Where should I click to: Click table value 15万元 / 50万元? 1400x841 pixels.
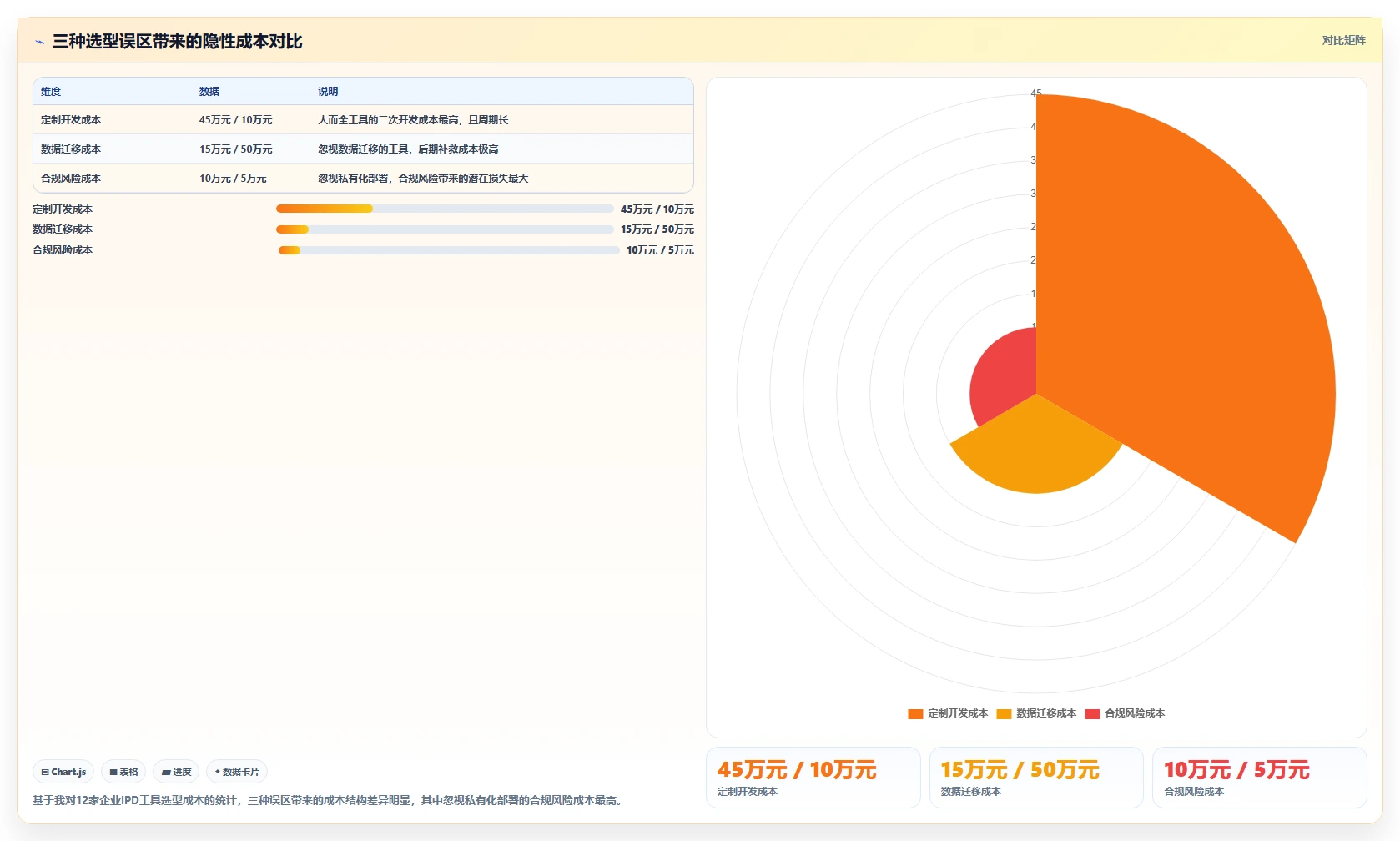click(x=236, y=149)
